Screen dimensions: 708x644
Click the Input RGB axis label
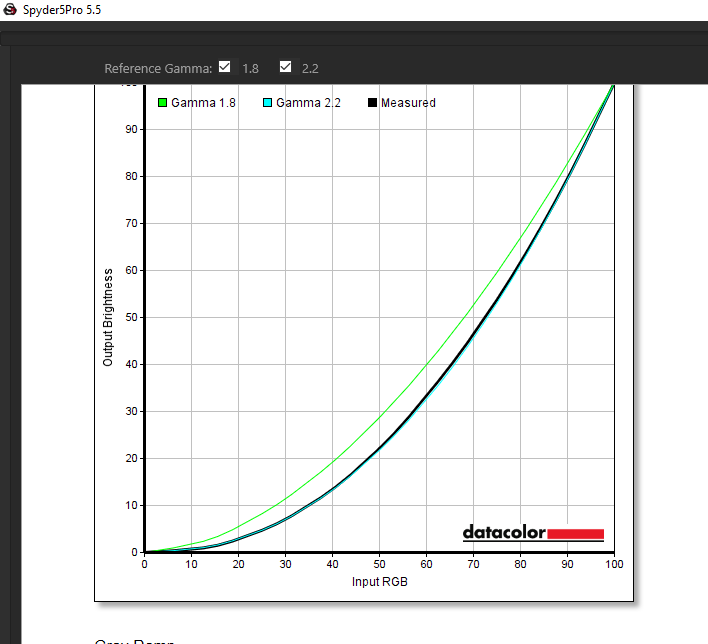pos(379,582)
